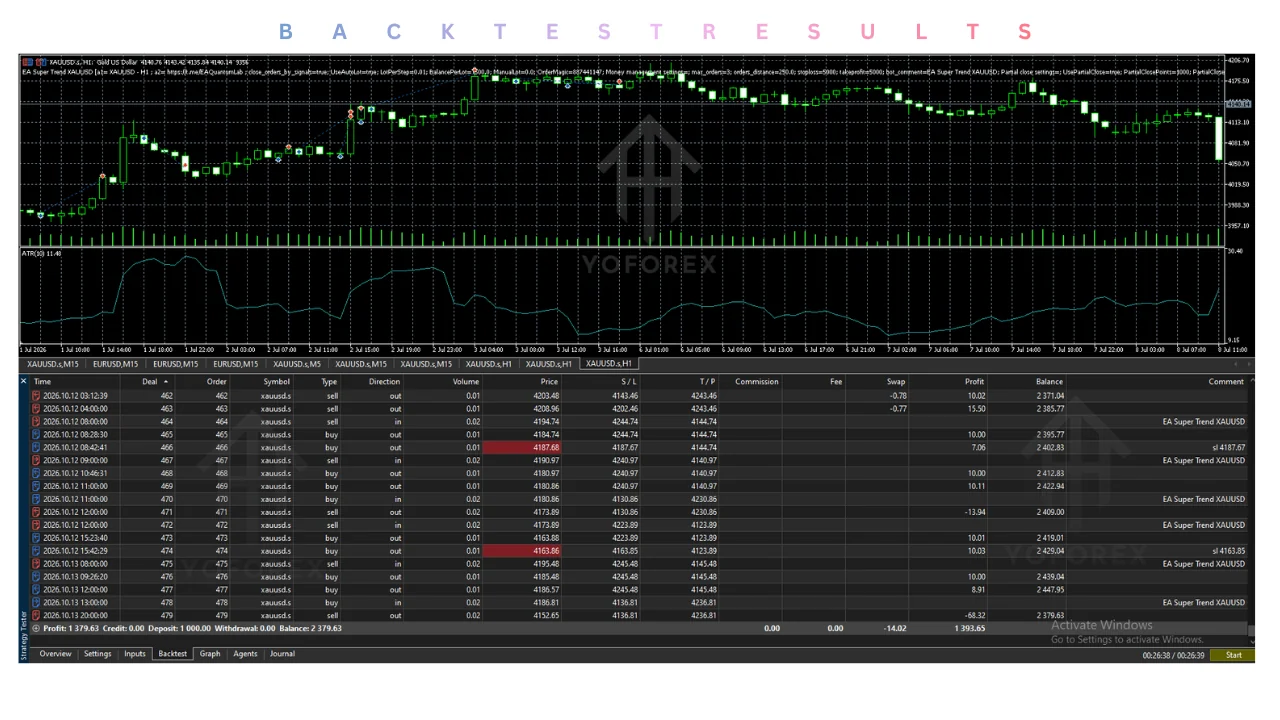
Task: Select the Backtest tab
Action: tap(173, 654)
